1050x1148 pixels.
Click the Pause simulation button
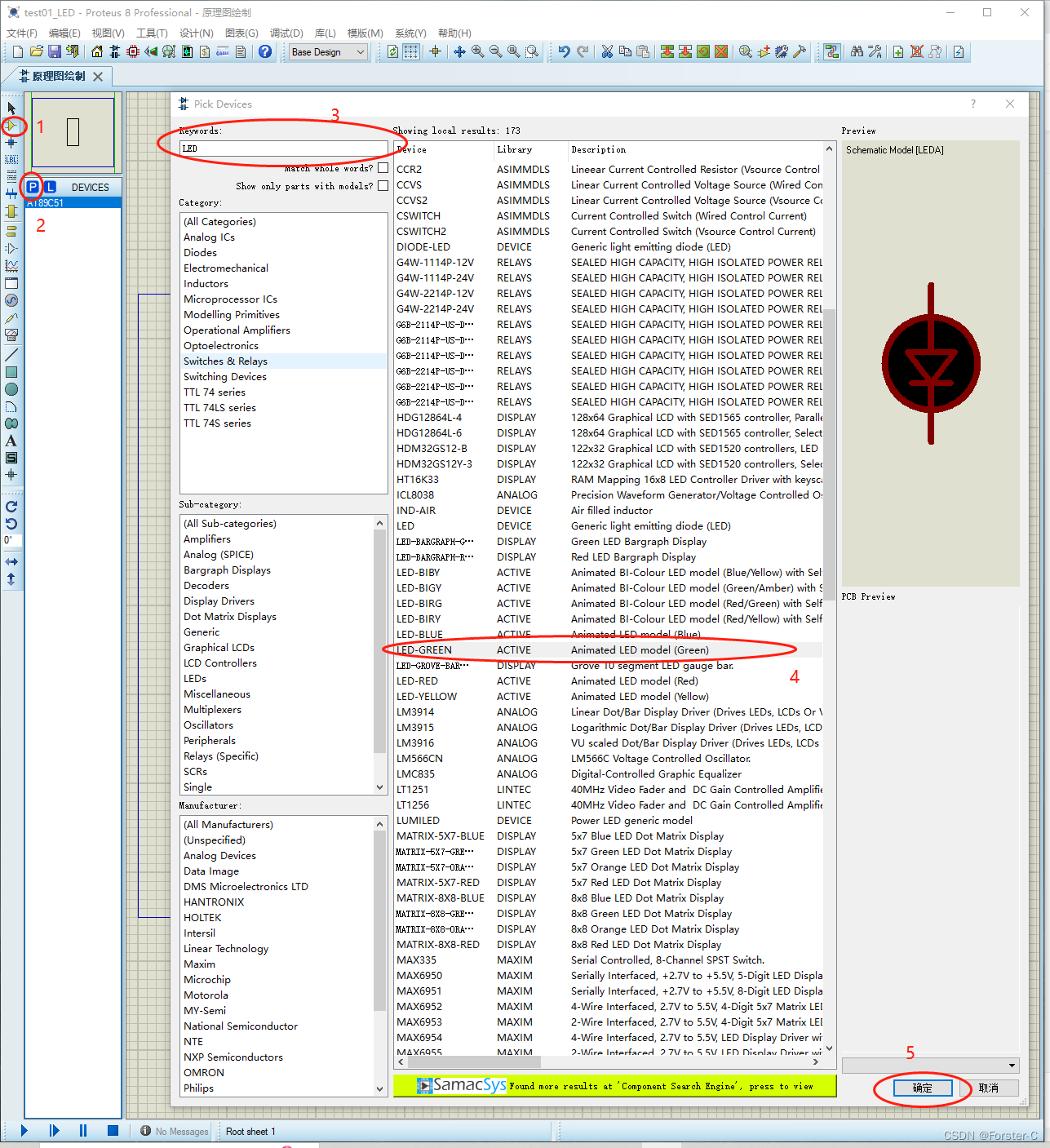click(83, 1131)
